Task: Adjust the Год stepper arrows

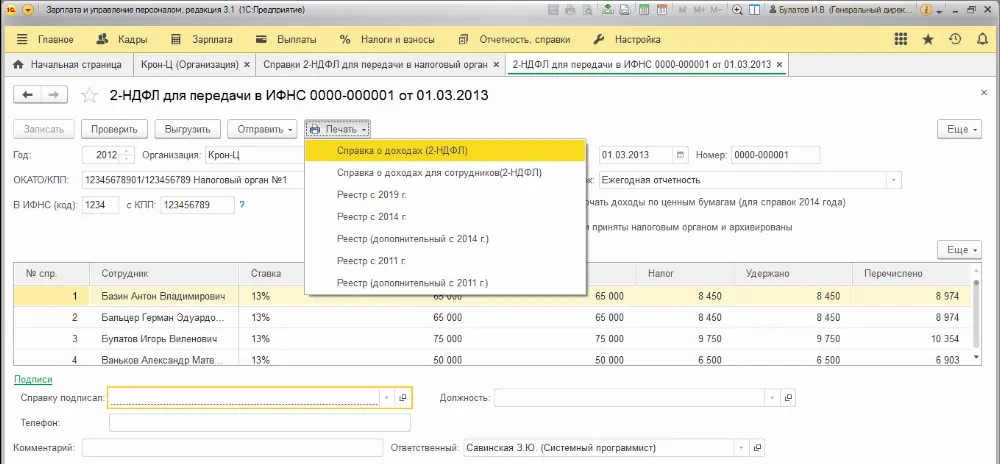Action: [x=128, y=155]
